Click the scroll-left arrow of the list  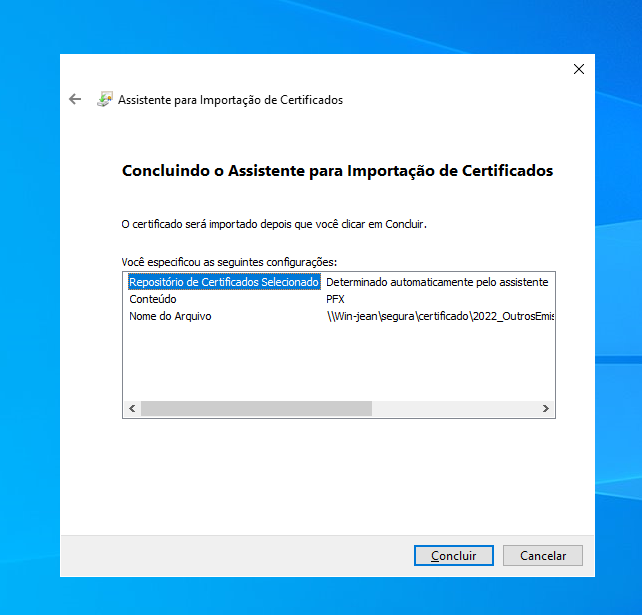132,409
